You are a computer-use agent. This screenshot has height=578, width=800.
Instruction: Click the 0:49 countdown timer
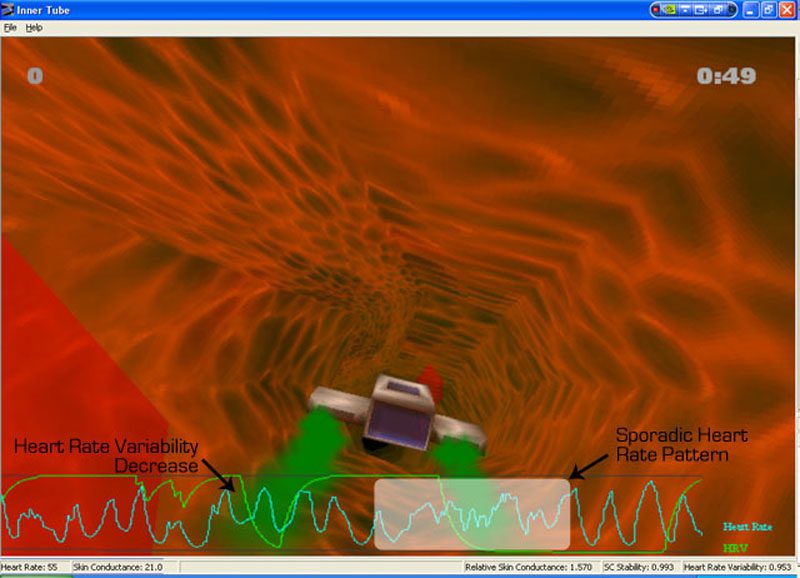coord(726,76)
